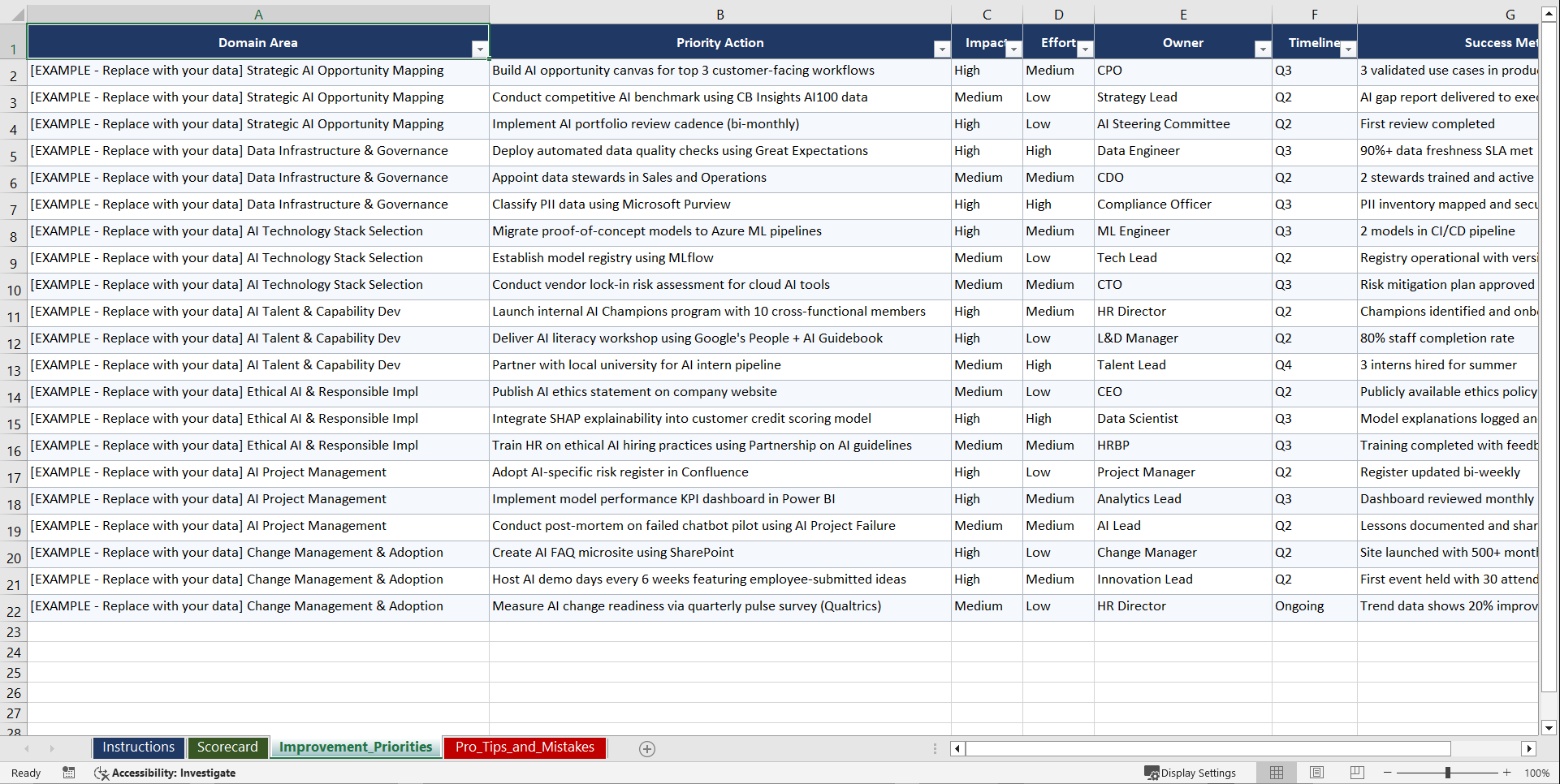Image resolution: width=1560 pixels, height=784 pixels.
Task: Zoom in using the plus icon
Action: tap(1506, 773)
